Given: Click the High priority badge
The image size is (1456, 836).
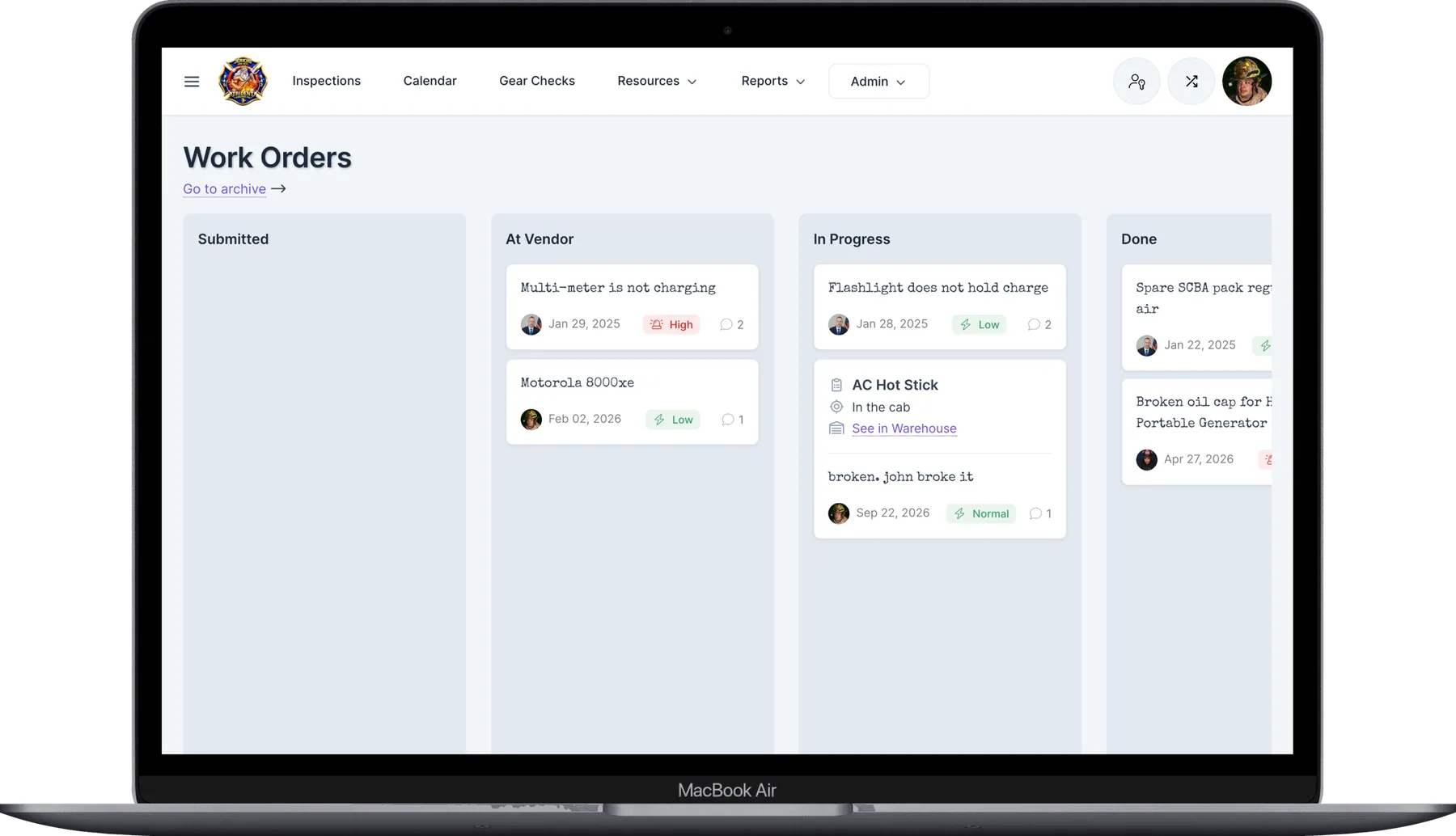Looking at the screenshot, I should click(672, 324).
